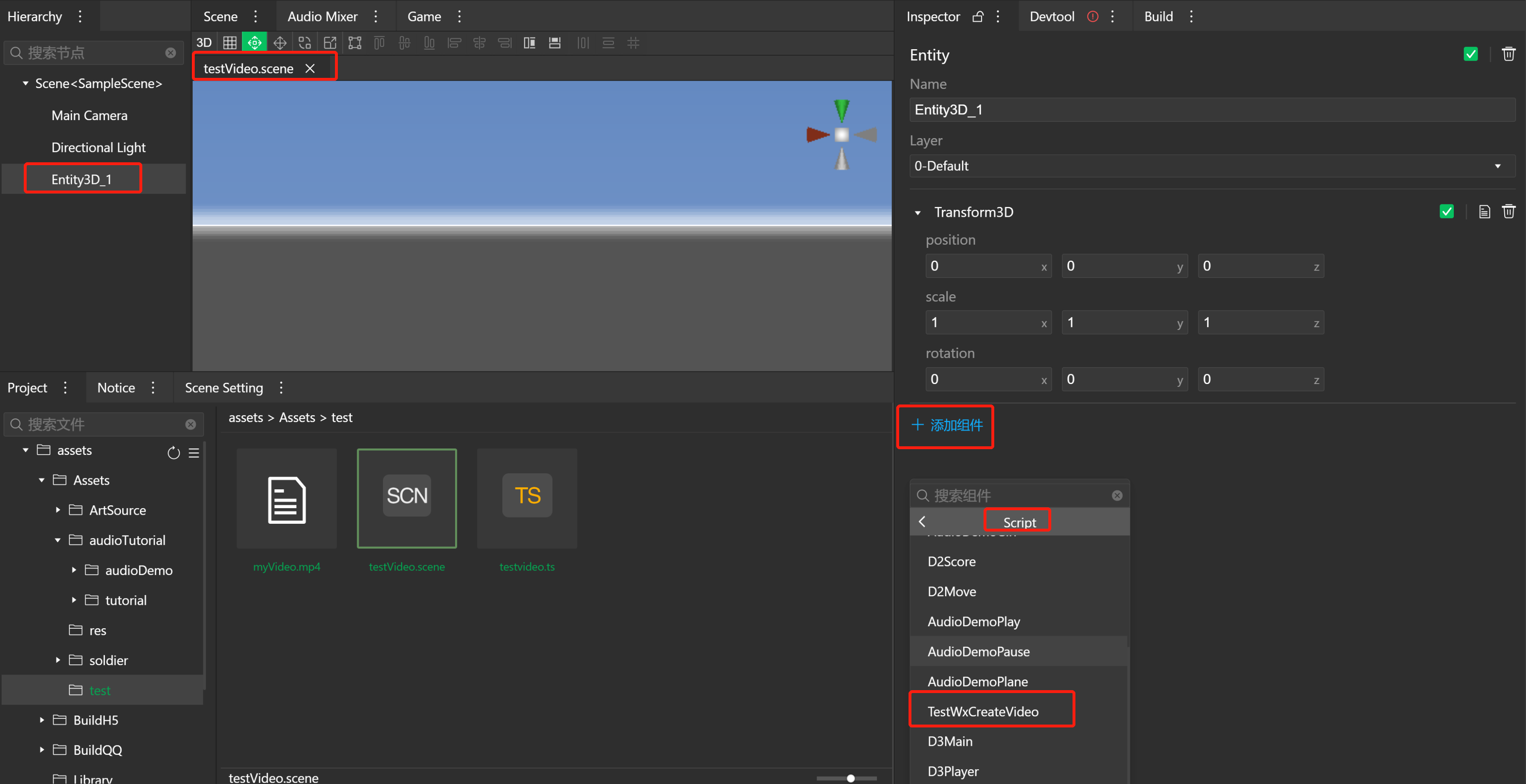This screenshot has width=1526, height=784.
Task: Open the Scene Setting tab
Action: coord(223,388)
